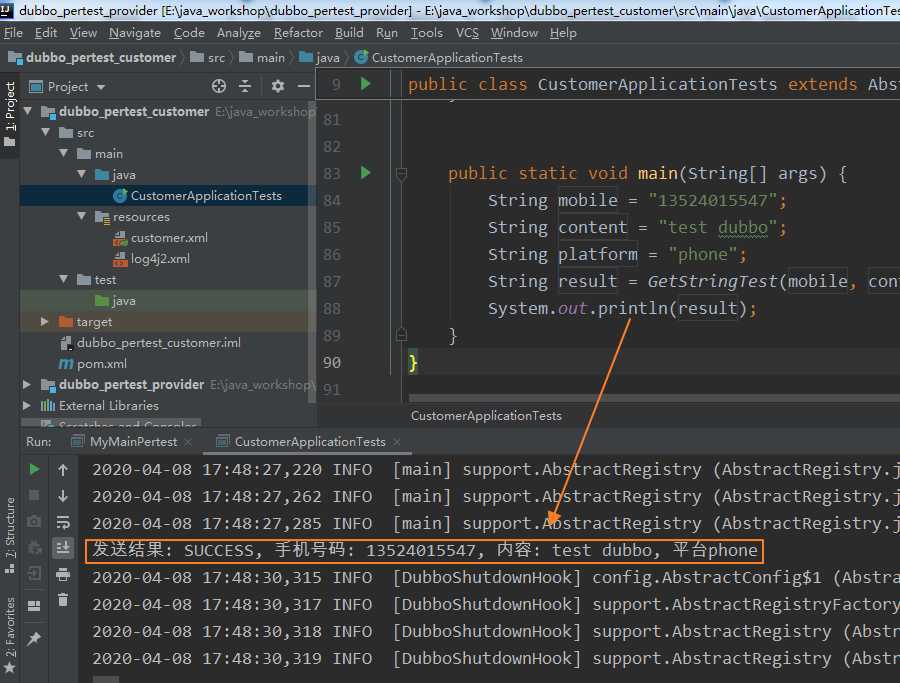Open the Structure tool window tab
This screenshot has width=900, height=683.
[10, 535]
